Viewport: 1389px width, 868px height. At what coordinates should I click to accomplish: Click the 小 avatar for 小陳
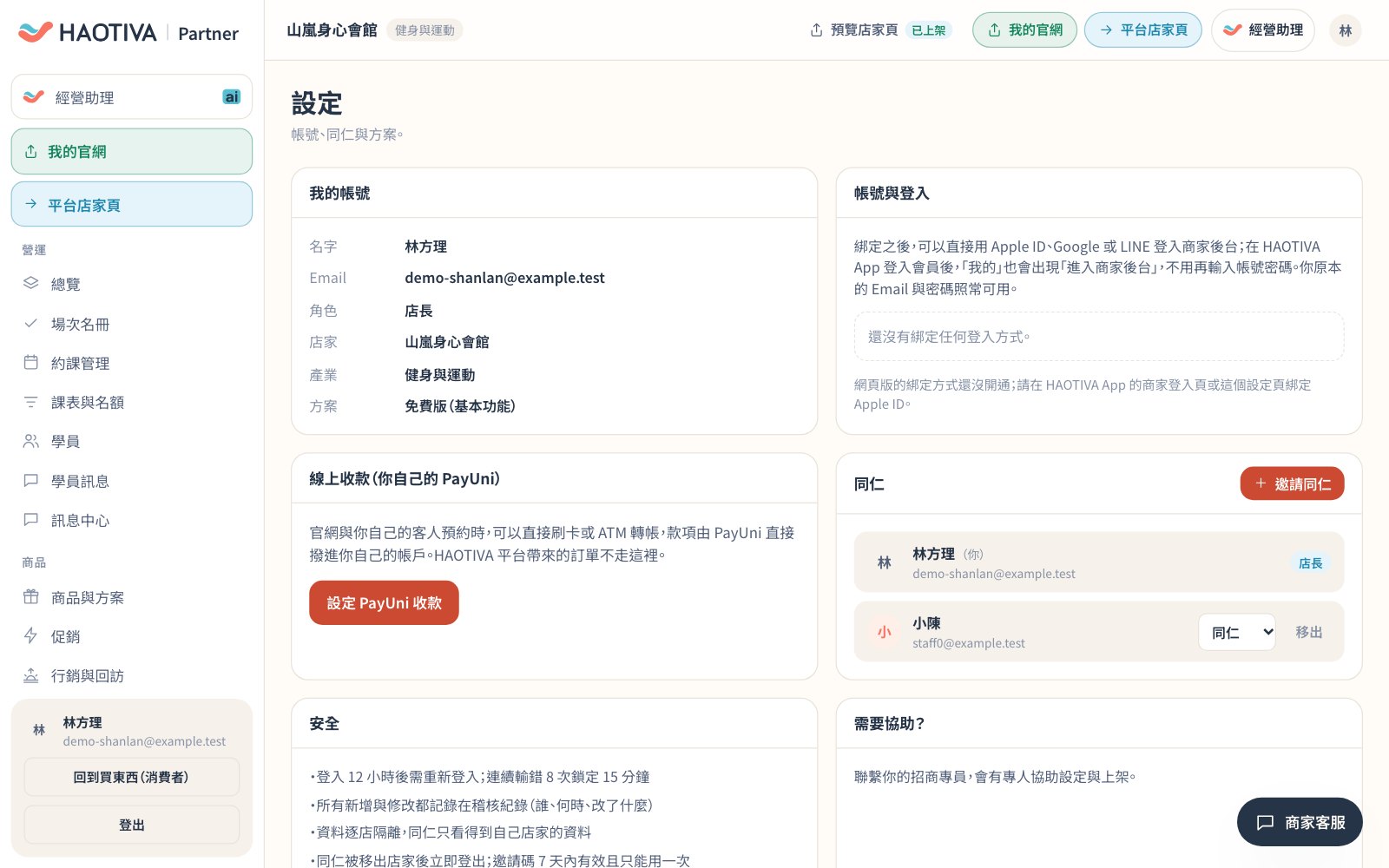884,632
